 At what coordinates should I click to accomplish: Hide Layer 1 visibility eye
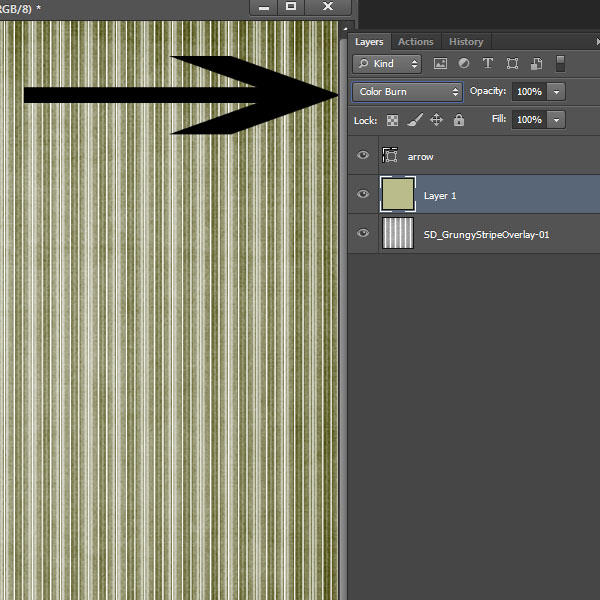(x=363, y=194)
